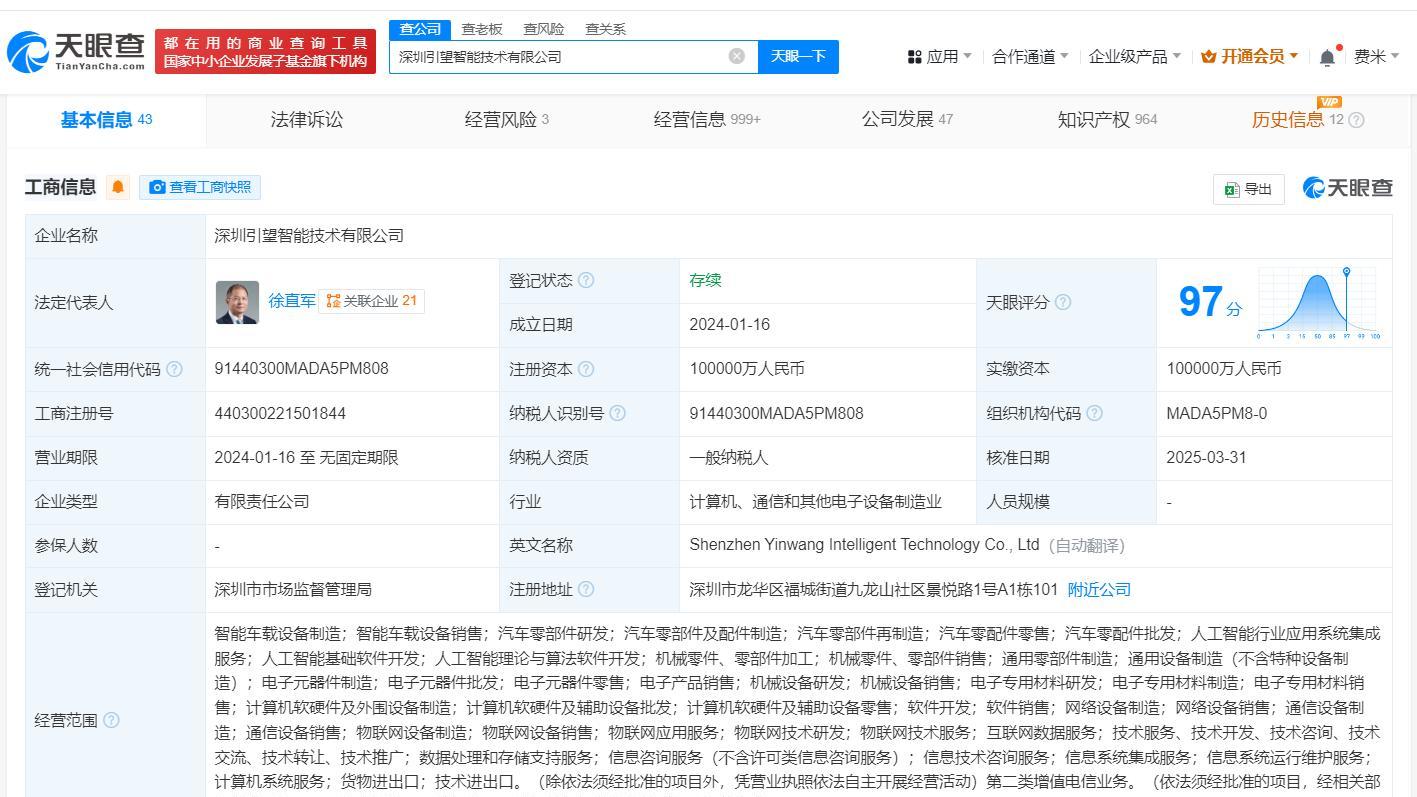Image resolution: width=1417 pixels, height=797 pixels.
Task: Switch to the 经营信息 tab
Action: pos(707,120)
